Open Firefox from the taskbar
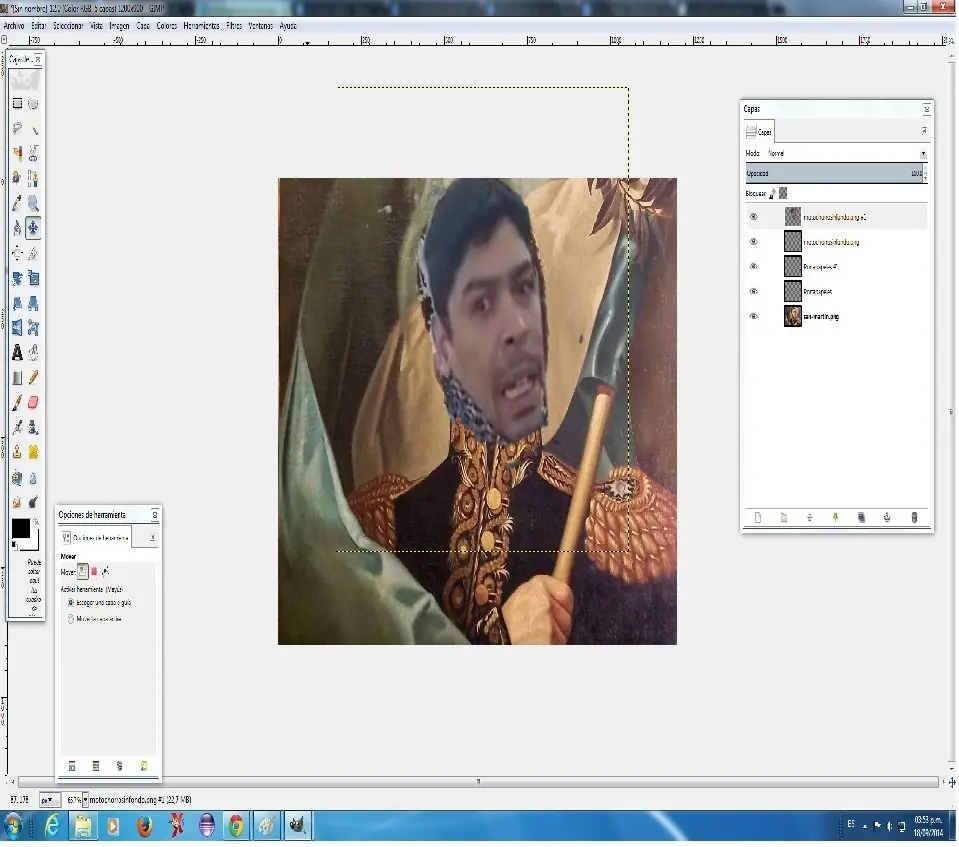 145,826
